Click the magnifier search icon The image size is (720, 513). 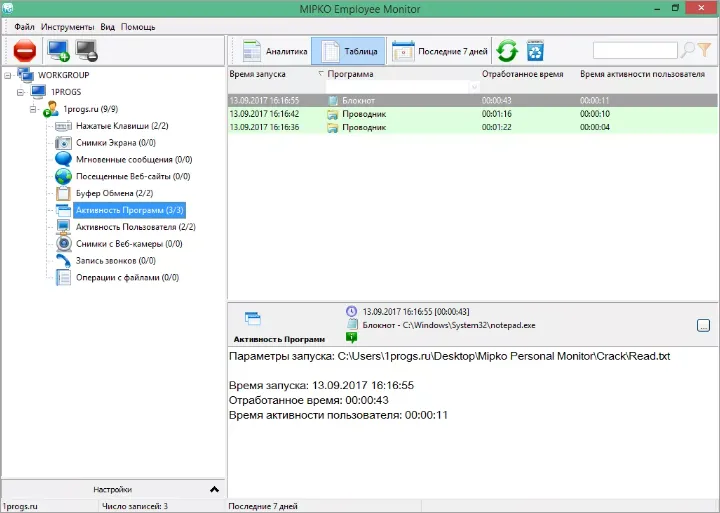click(x=687, y=50)
